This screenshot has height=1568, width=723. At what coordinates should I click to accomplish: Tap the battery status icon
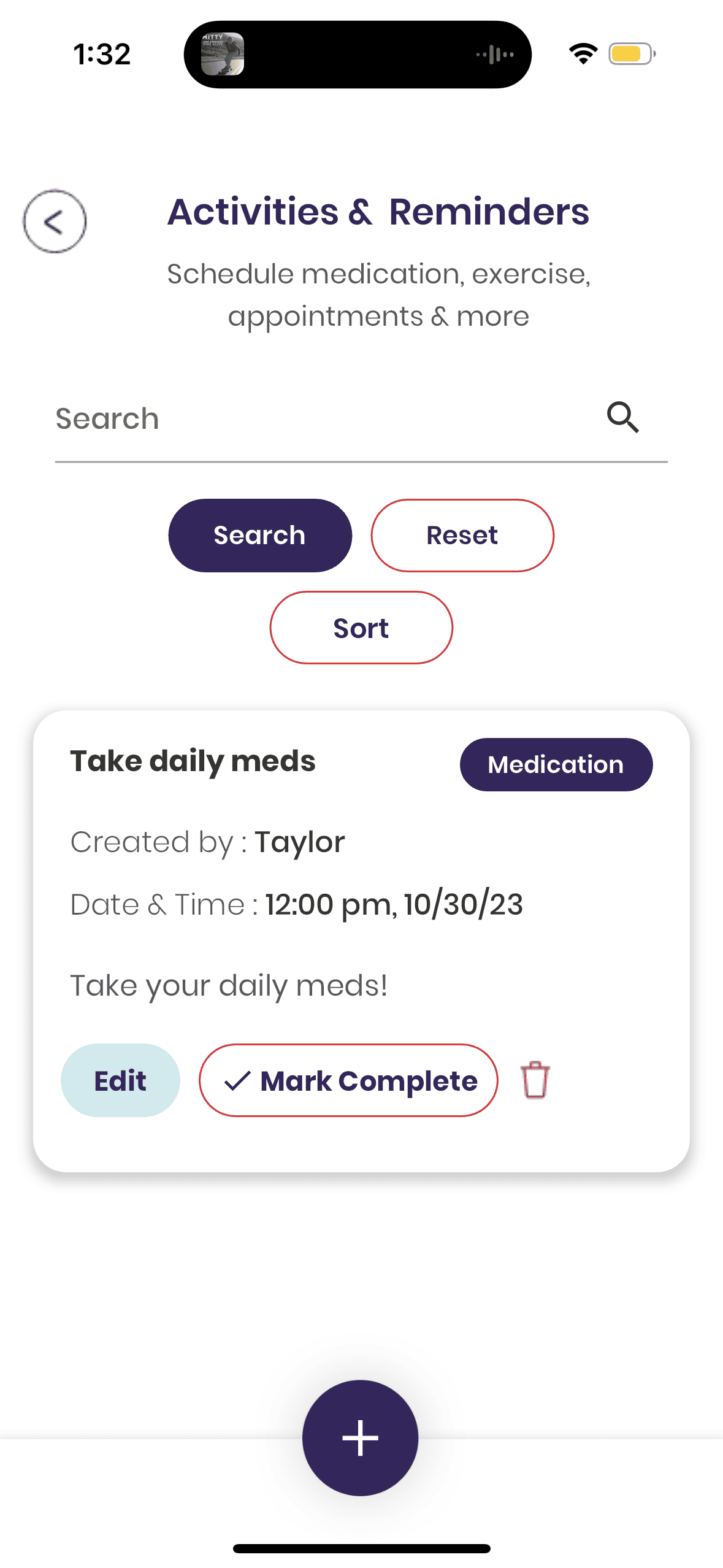pos(632,54)
